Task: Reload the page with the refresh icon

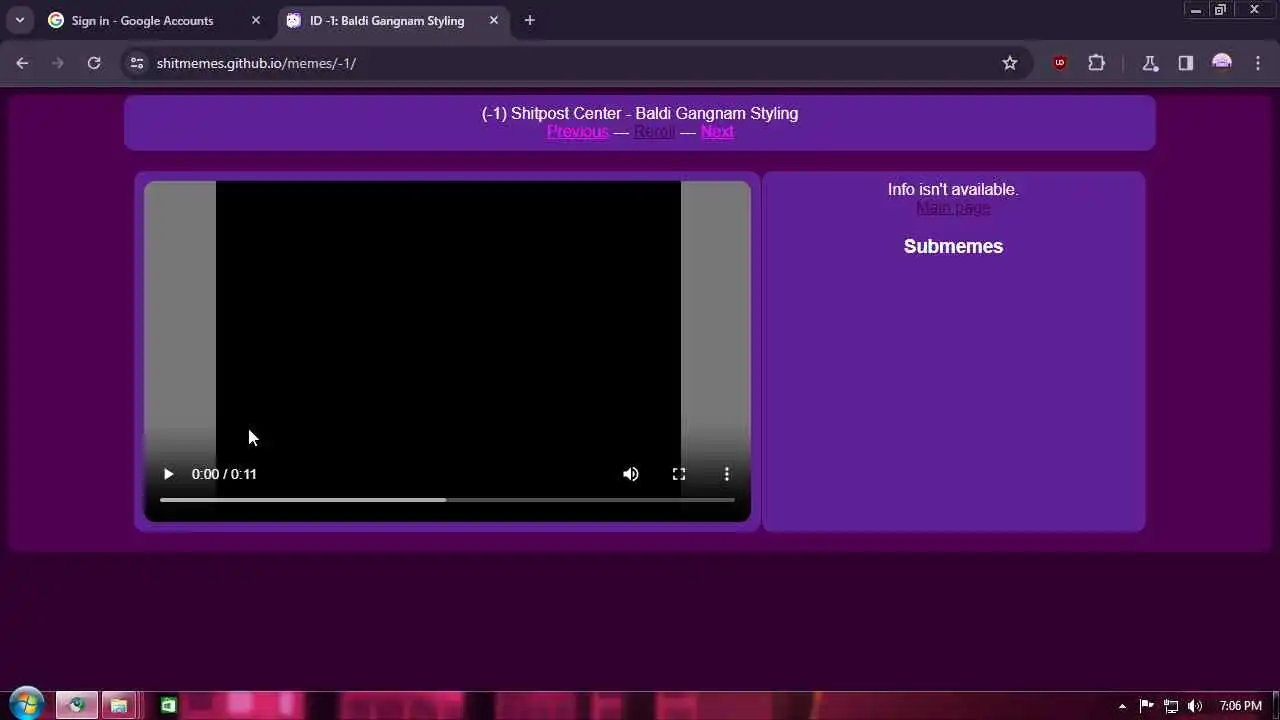Action: 94,63
